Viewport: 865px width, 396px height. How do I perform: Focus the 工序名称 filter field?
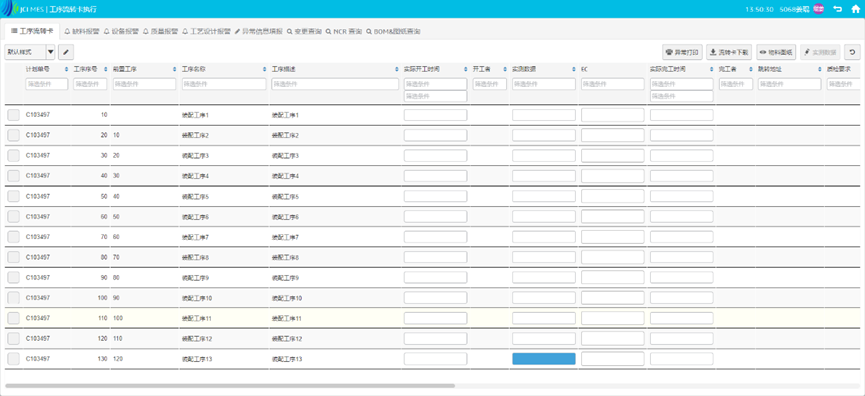(224, 84)
